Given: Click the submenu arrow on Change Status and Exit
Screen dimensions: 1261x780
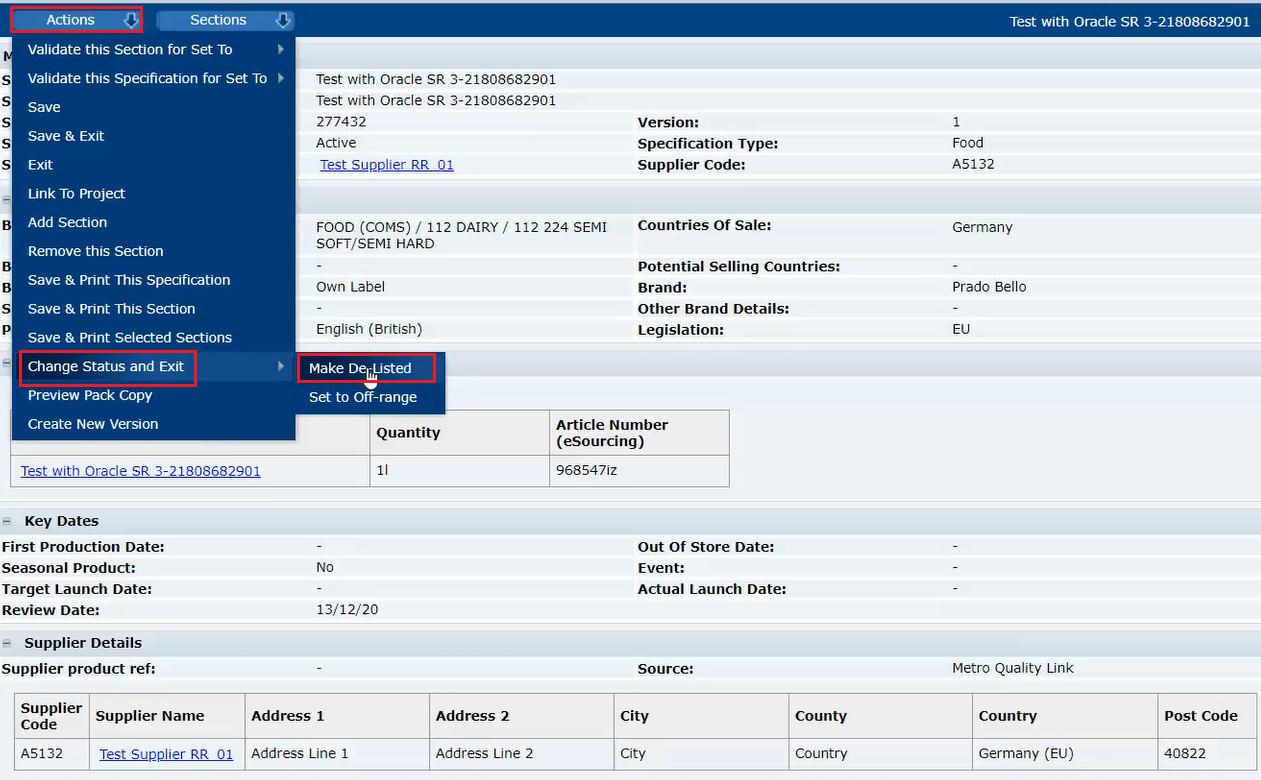Looking at the screenshot, I should [x=283, y=367].
